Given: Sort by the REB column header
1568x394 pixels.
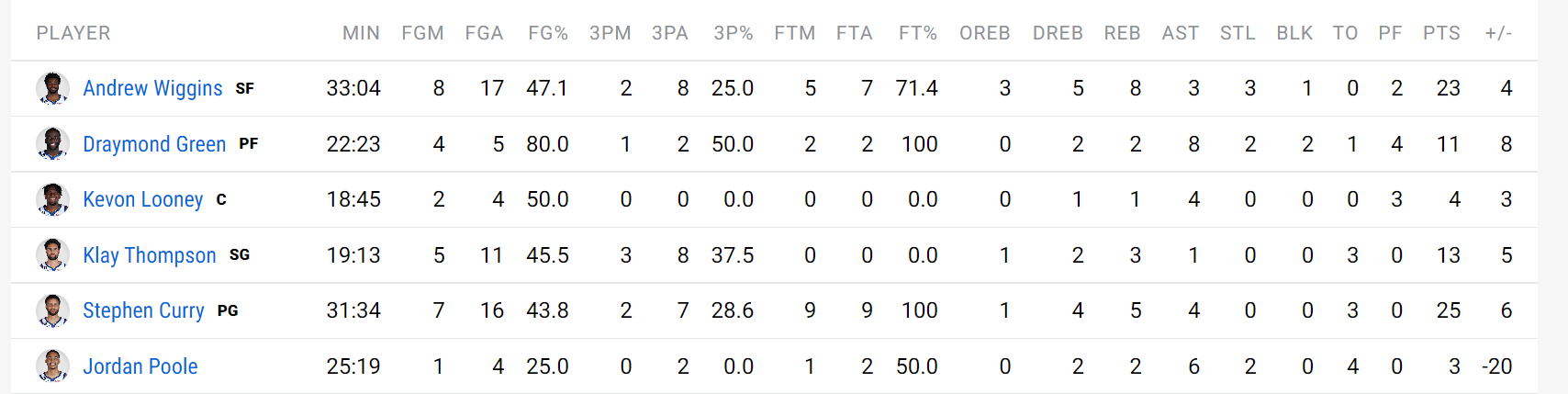Looking at the screenshot, I should coord(1122,33).
